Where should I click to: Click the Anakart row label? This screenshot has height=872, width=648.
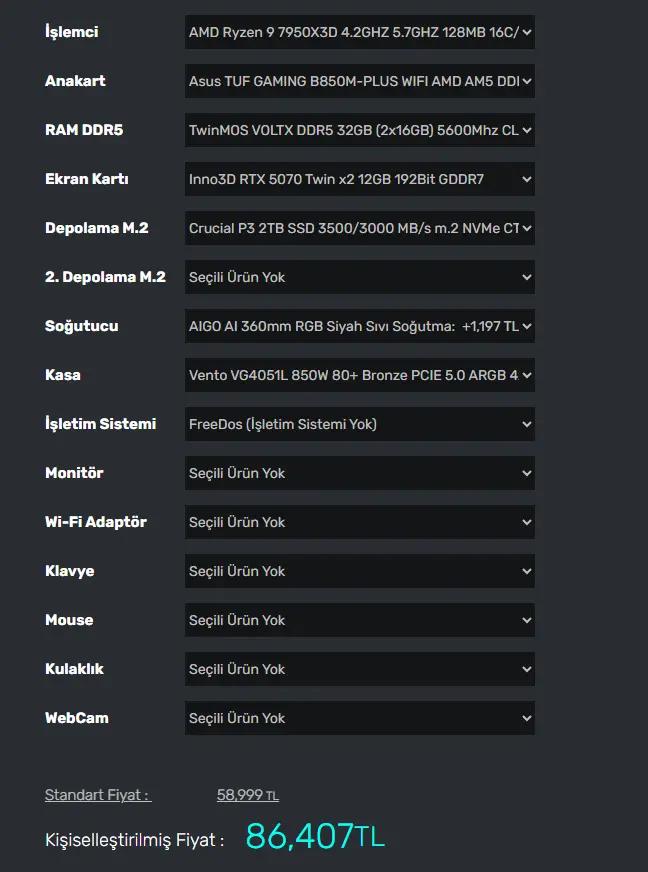click(x=75, y=81)
